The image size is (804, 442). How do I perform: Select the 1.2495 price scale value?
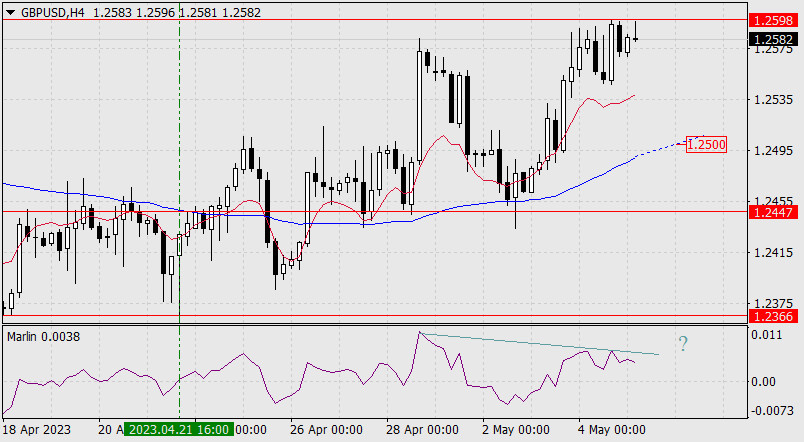[x=773, y=151]
